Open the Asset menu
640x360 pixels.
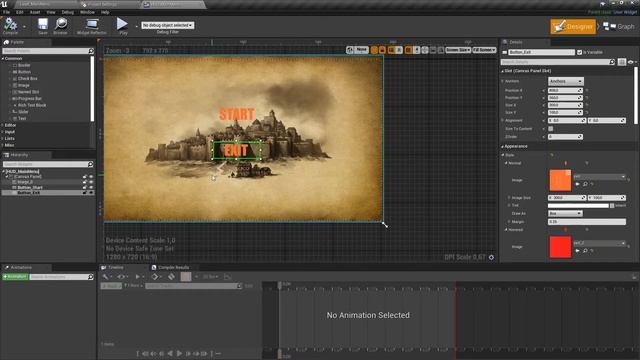pyautogui.click(x=35, y=12)
